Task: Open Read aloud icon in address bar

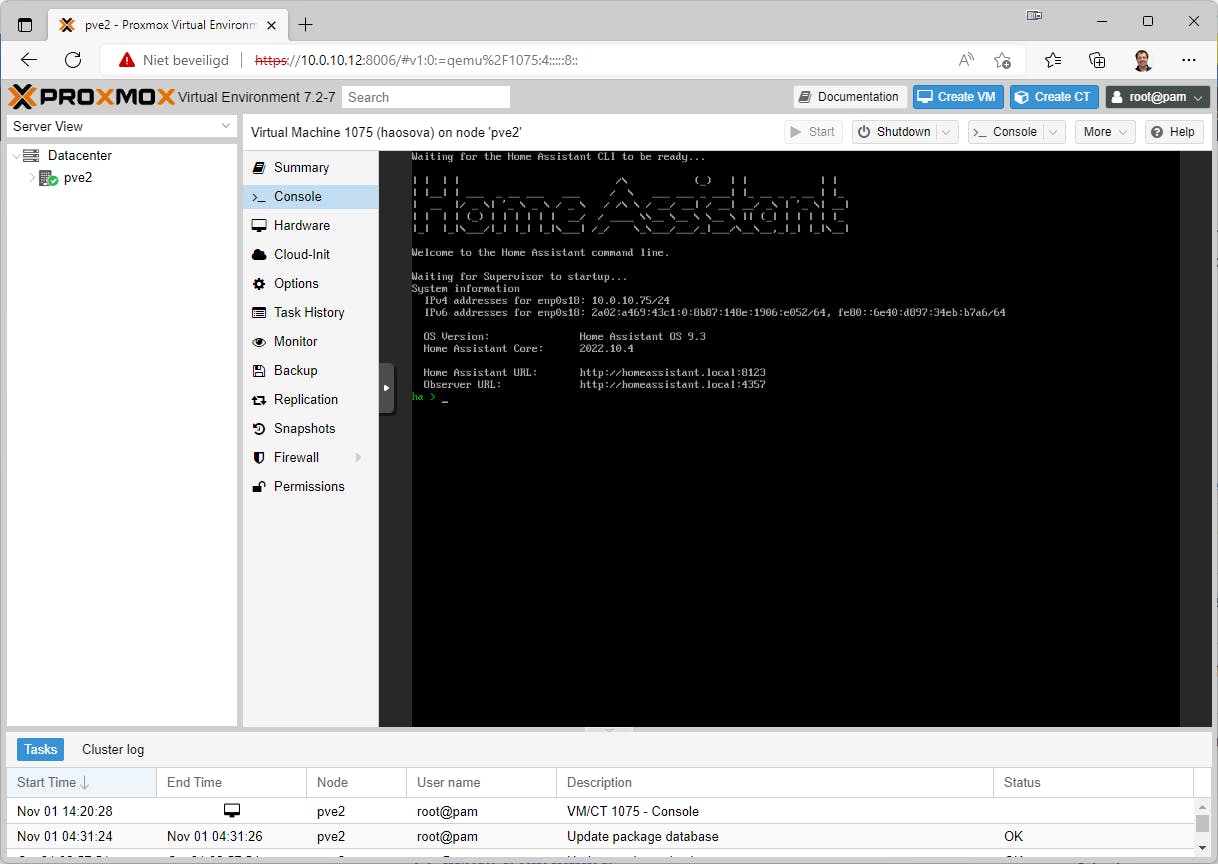Action: click(966, 60)
